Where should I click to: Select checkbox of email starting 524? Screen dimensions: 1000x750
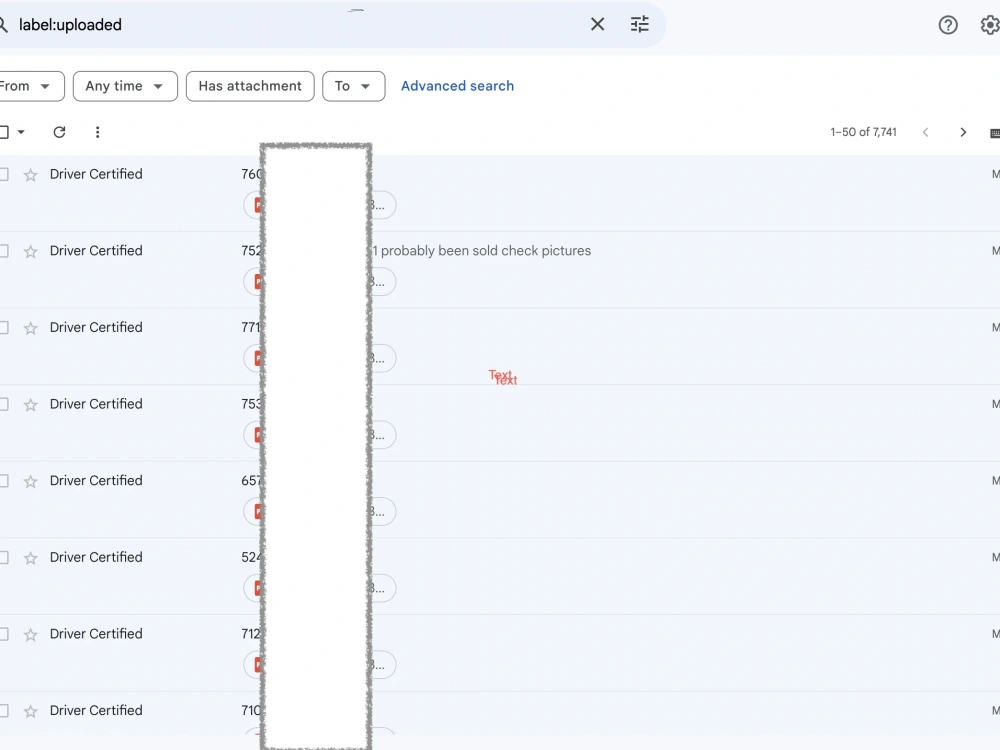coord(4,557)
